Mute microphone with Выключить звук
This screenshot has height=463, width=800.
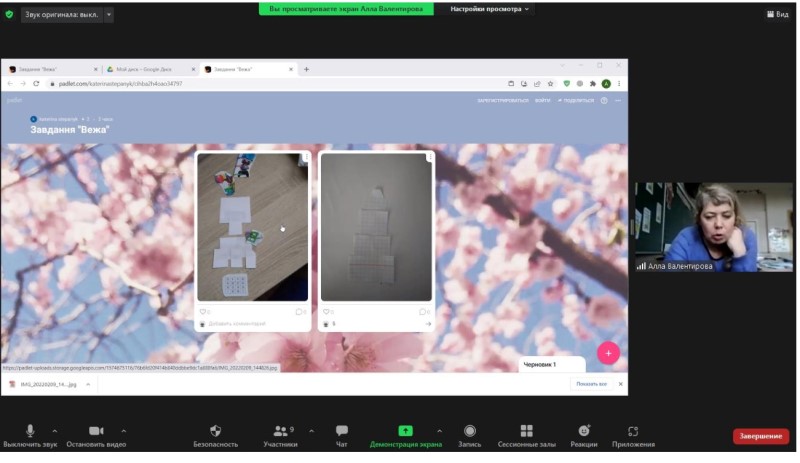point(29,431)
